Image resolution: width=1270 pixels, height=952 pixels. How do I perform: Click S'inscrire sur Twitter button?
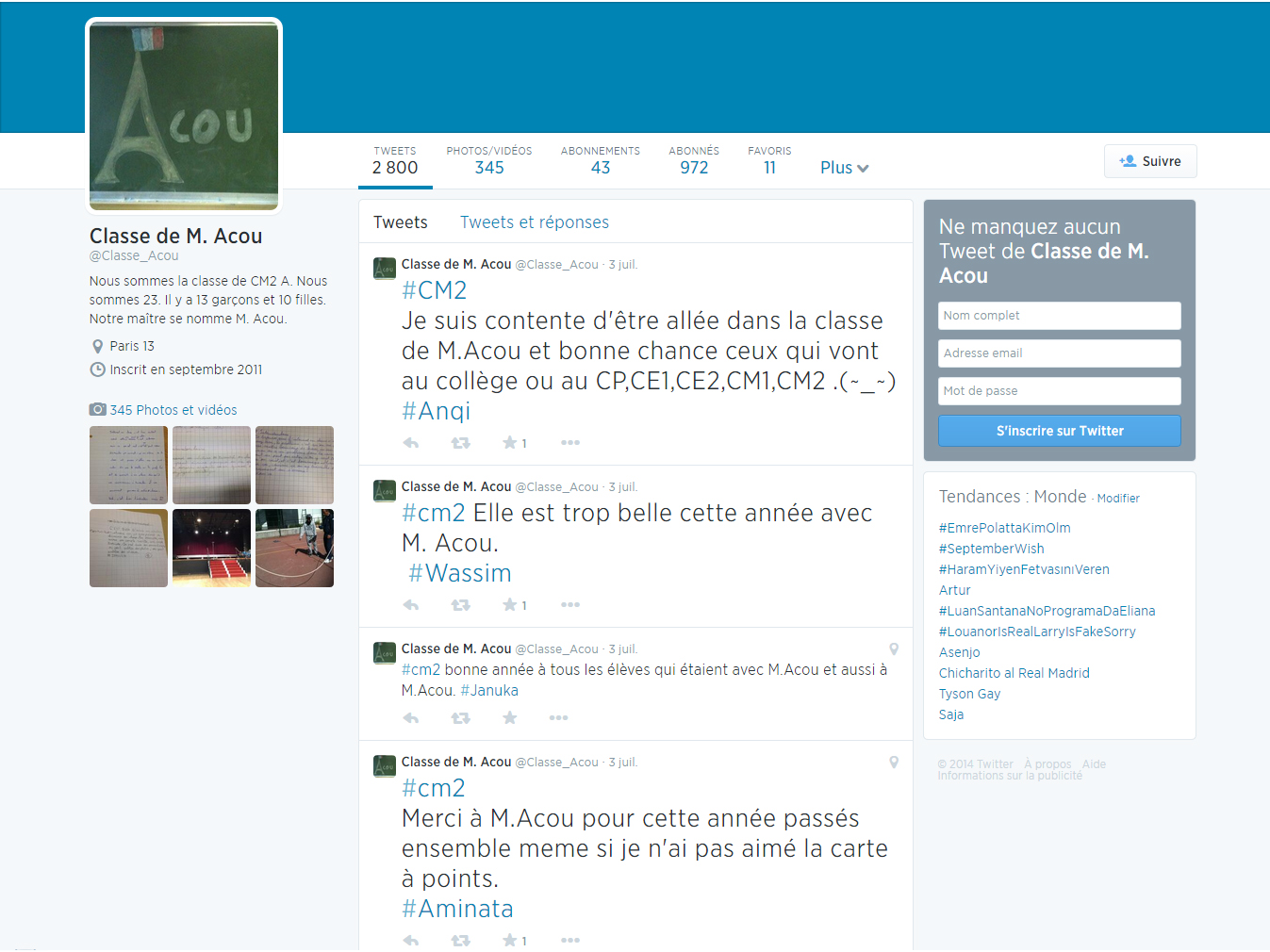(1059, 431)
